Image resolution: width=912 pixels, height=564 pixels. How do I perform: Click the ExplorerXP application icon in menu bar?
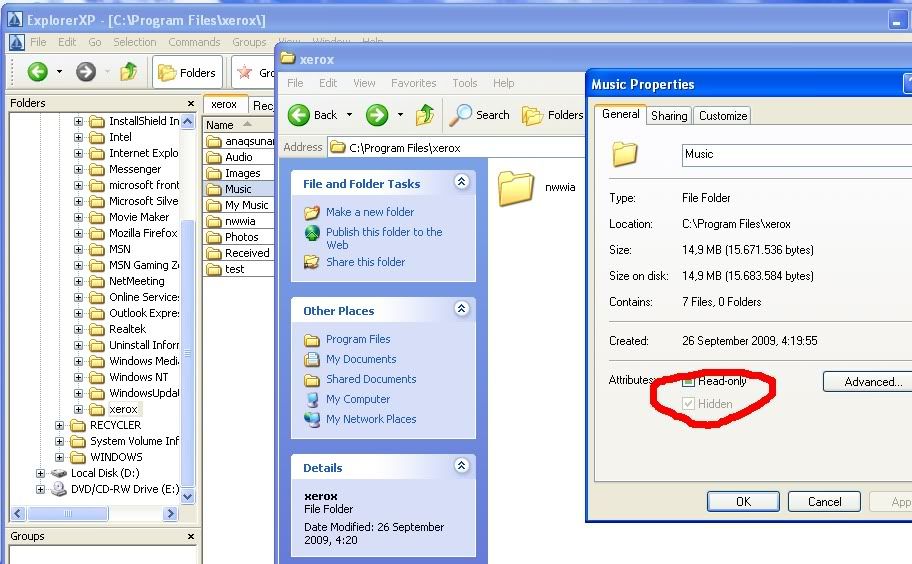coord(17,42)
